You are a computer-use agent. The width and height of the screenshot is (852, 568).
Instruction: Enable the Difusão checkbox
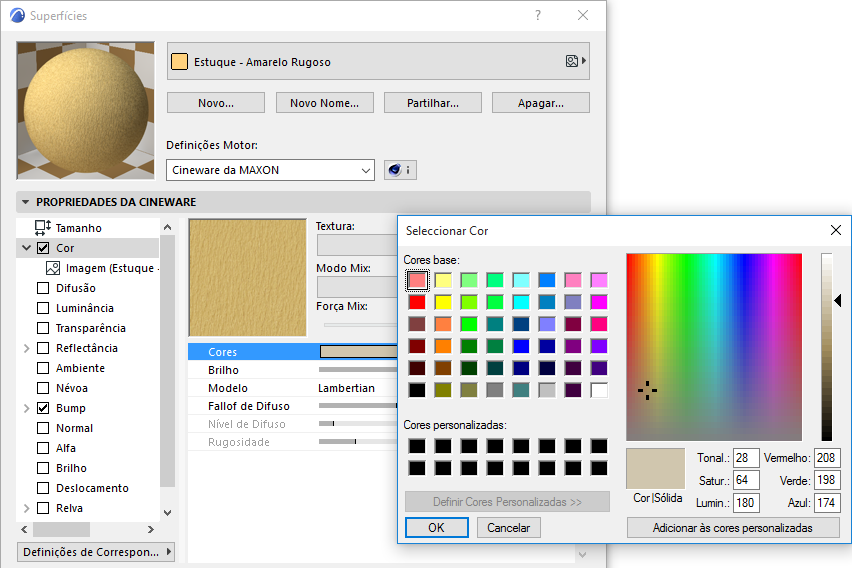tap(43, 288)
